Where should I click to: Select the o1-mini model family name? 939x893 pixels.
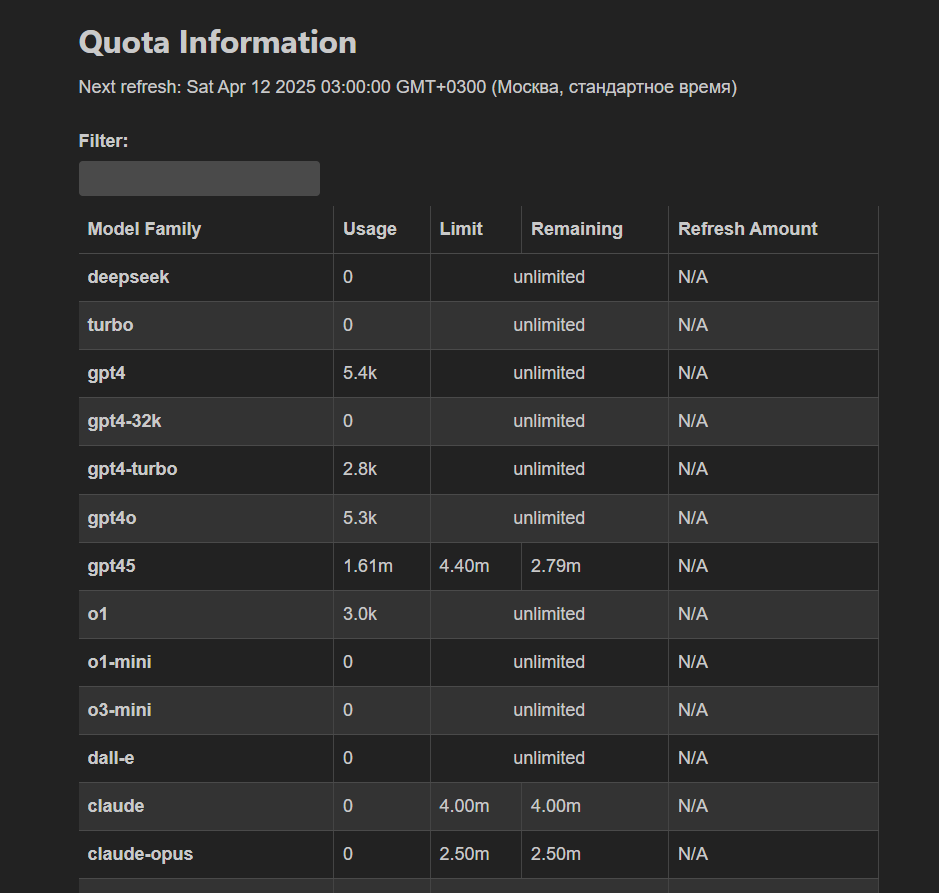click(120, 662)
